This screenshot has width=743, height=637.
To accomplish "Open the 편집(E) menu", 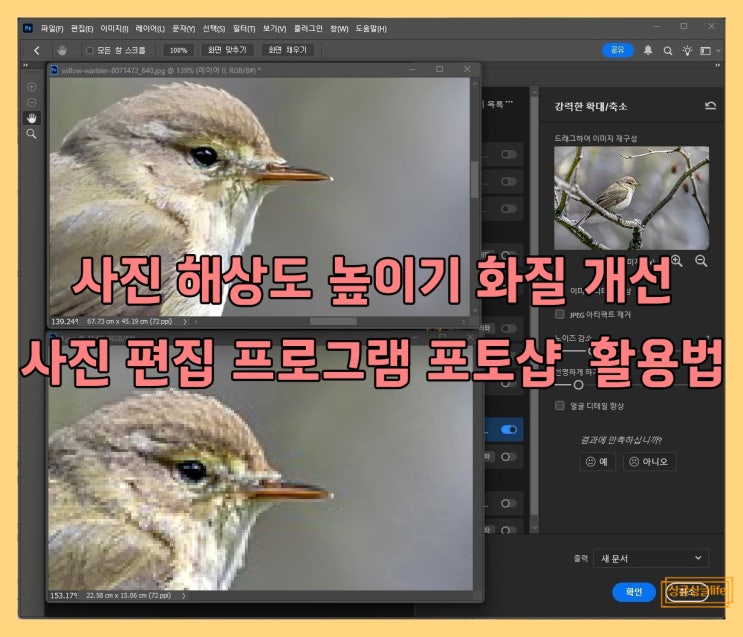I will [82, 29].
